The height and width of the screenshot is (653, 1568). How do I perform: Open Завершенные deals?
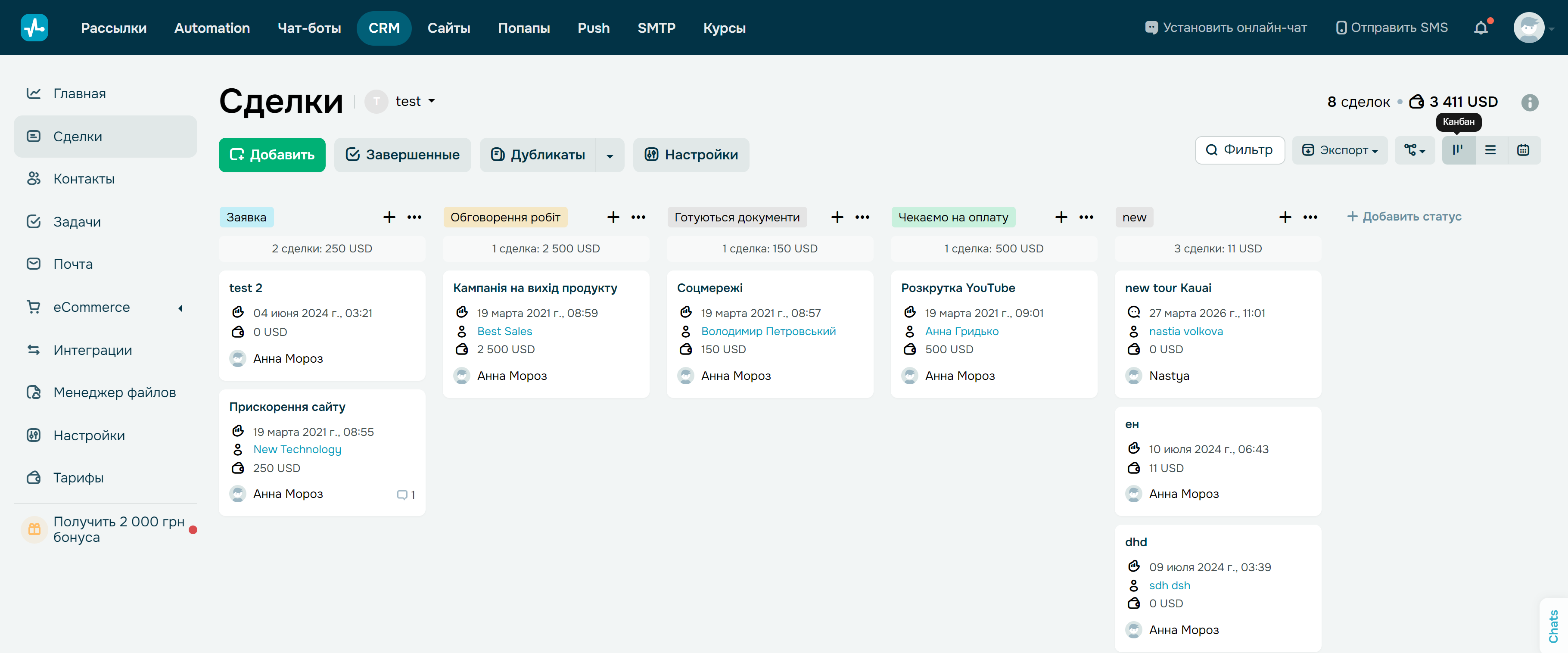pyautogui.click(x=402, y=155)
